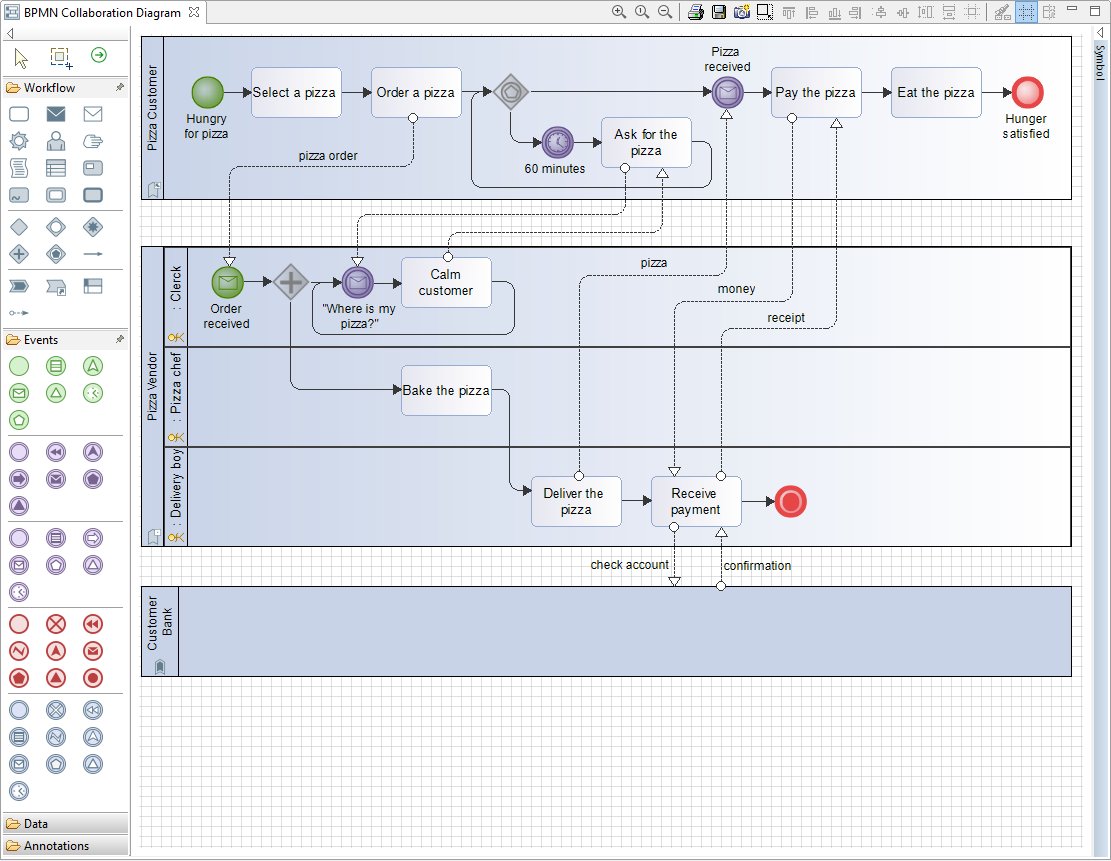Expand the Symbol side panel arrow

(1100, 33)
